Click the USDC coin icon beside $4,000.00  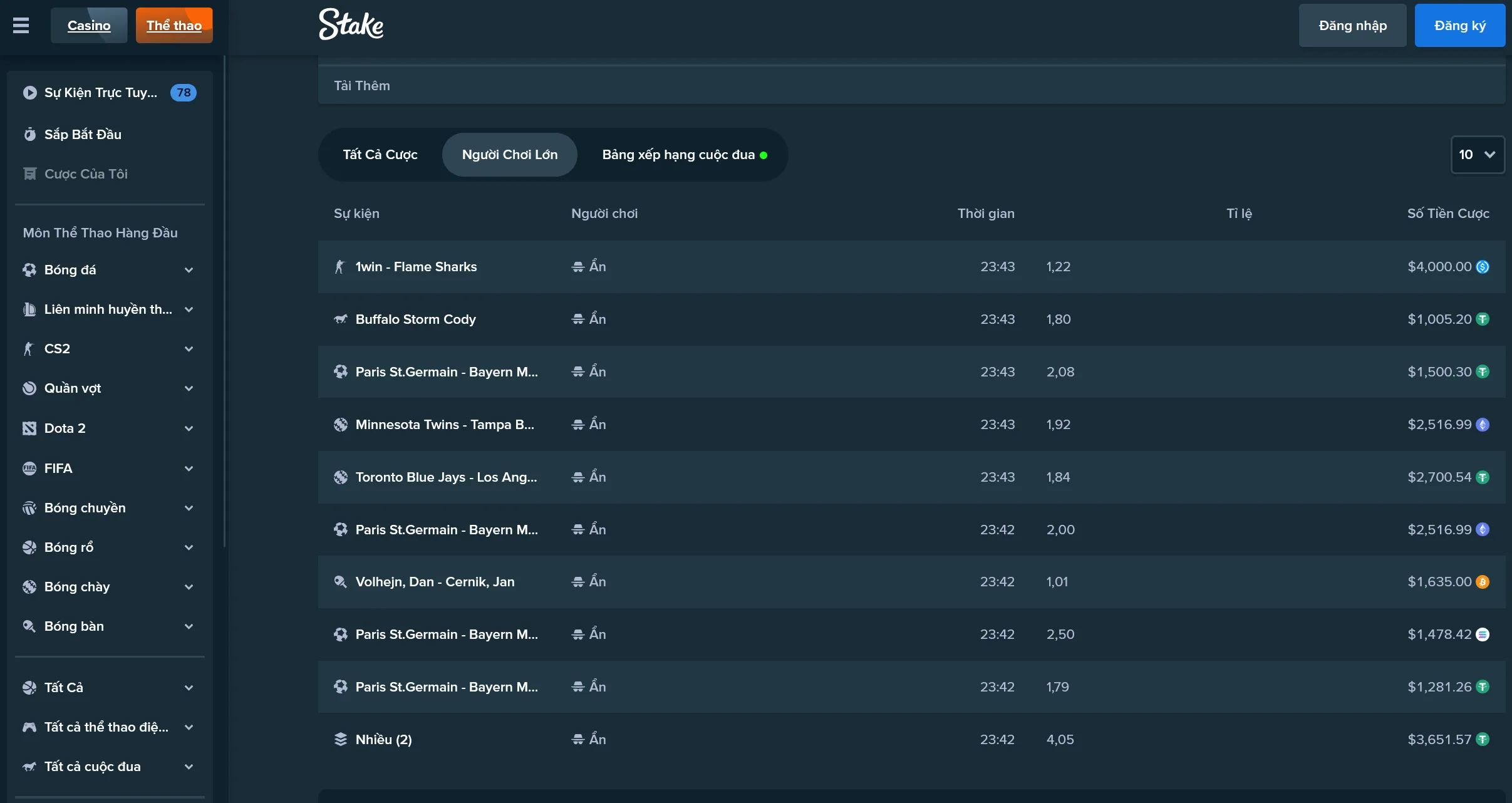click(1483, 267)
